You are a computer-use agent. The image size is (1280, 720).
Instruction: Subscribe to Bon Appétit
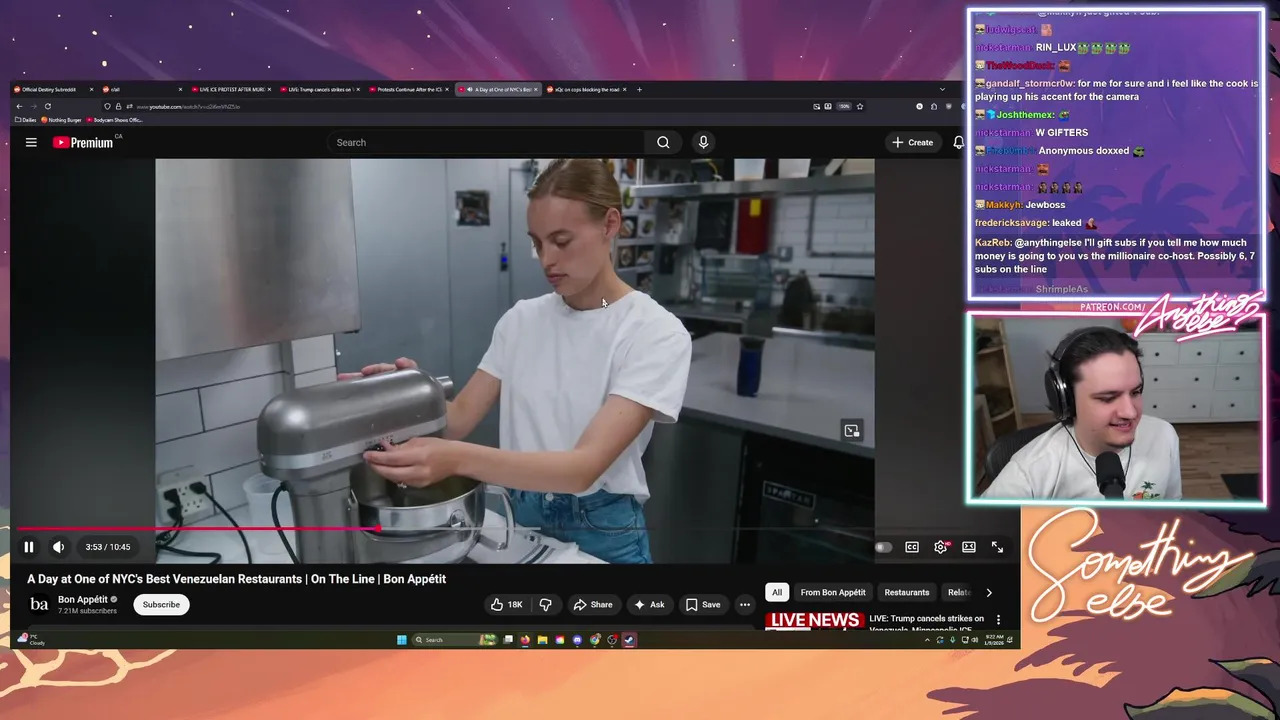click(x=161, y=604)
